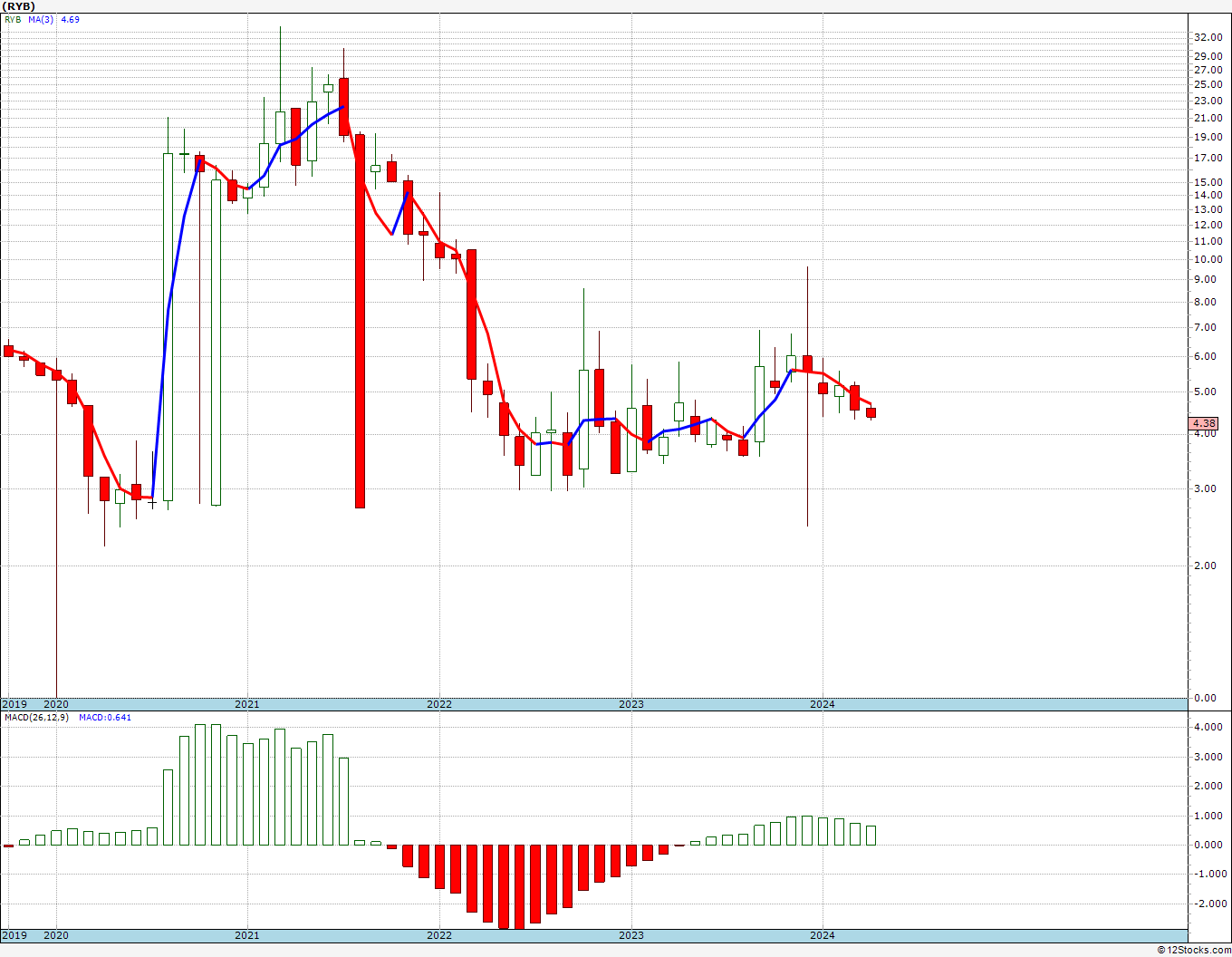Click the 25.00 price axis label

pyautogui.click(x=1208, y=84)
